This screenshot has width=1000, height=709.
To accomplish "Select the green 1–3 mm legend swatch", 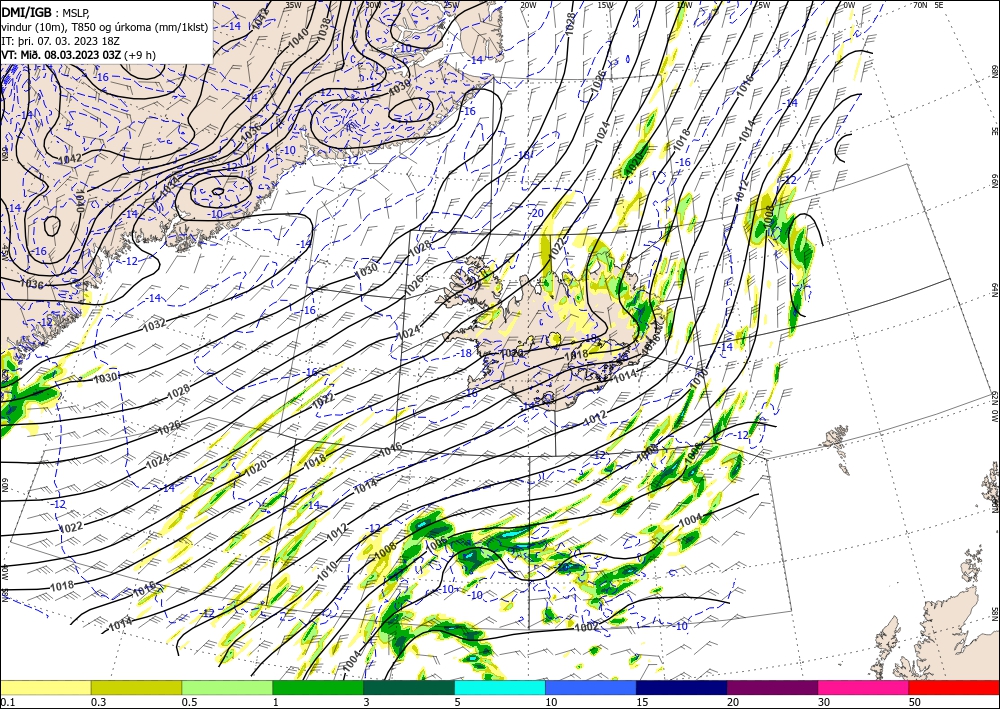I will click(318, 687).
